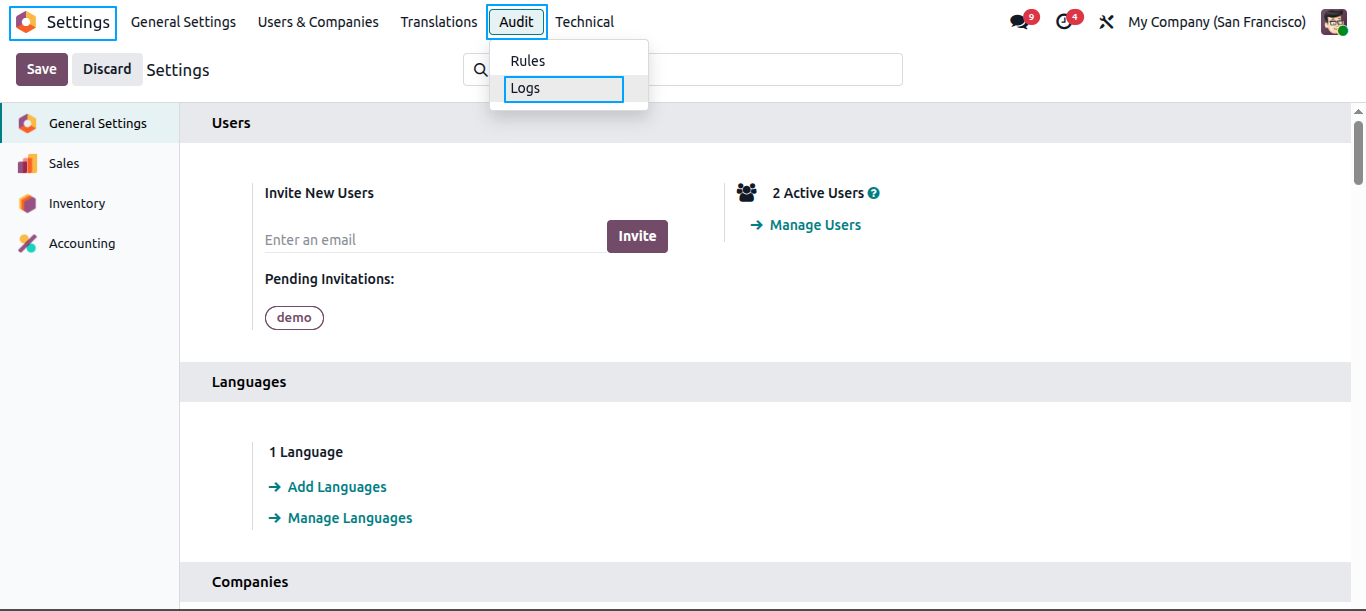Open the Technical menu
The width and height of the screenshot is (1366, 611).
coord(585,22)
